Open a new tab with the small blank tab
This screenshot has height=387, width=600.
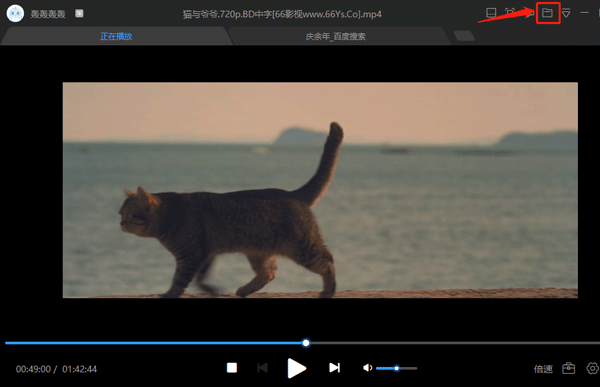tap(464, 36)
